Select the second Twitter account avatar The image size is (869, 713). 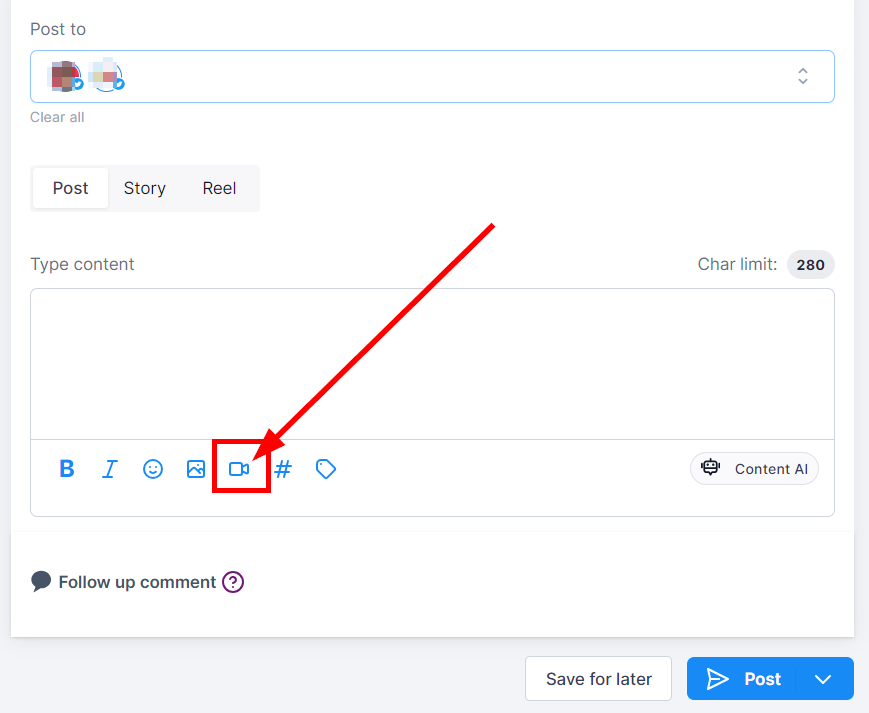pyautogui.click(x=108, y=76)
